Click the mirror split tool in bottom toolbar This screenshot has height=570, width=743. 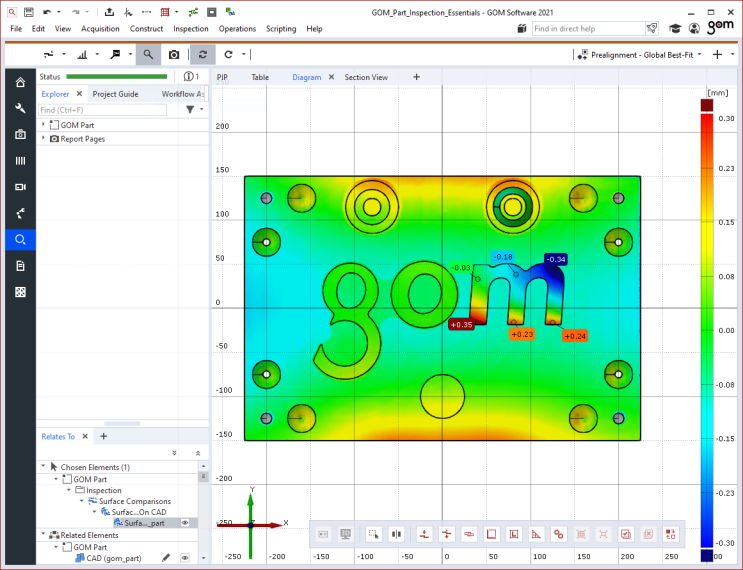point(396,534)
